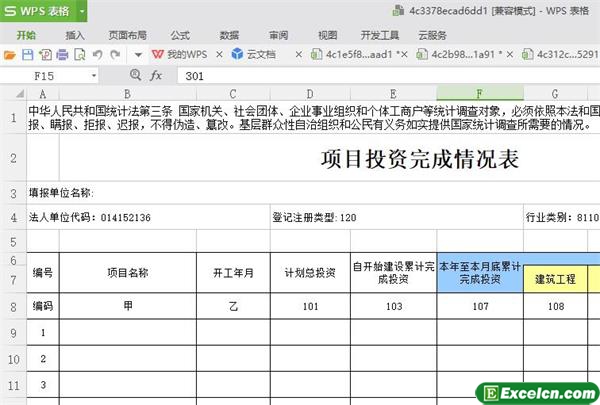Click the Export to PDF icon
600x405 pixels.
[x=44, y=53]
